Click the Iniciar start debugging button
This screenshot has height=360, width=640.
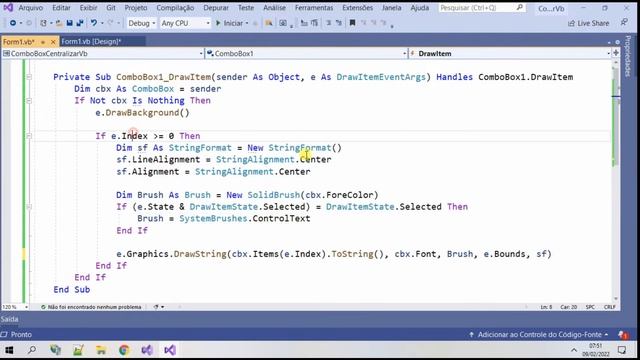[x=229, y=23]
